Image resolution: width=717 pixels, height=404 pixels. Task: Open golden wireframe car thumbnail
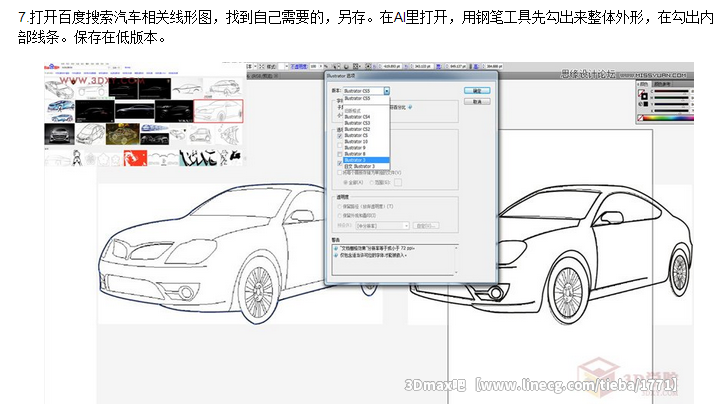(123, 134)
